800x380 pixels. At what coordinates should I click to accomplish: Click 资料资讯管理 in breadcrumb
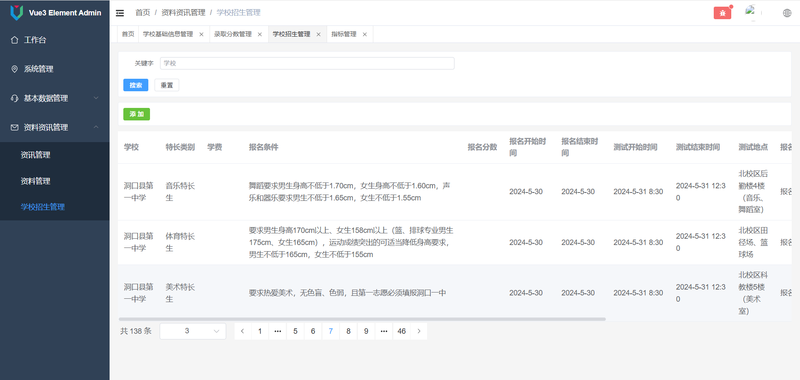pyautogui.click(x=183, y=13)
